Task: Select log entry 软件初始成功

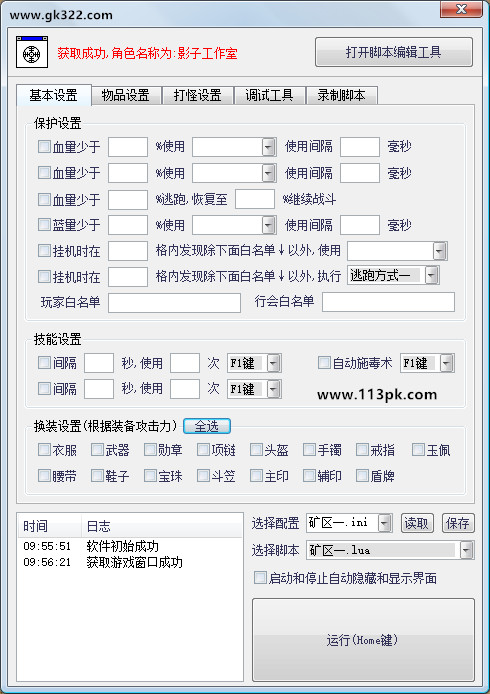Action: (123, 546)
